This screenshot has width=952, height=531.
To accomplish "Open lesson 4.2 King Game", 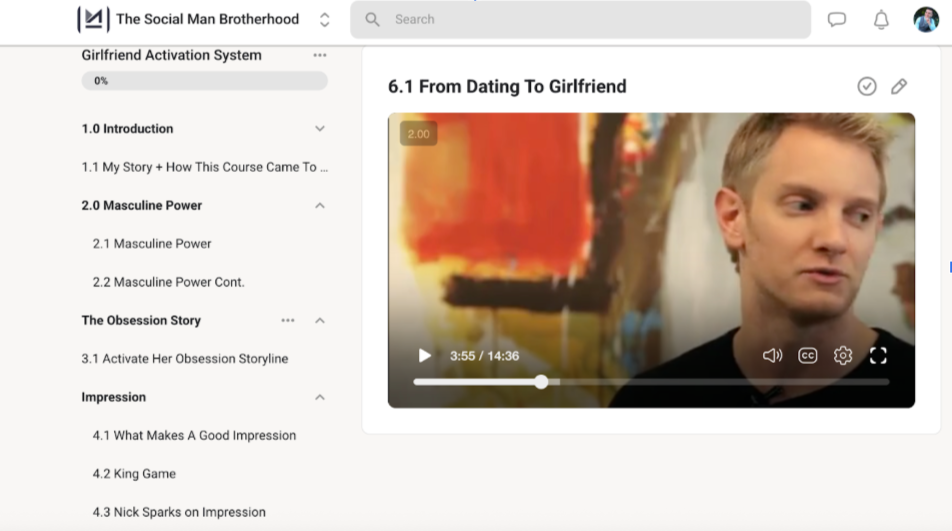I will tap(134, 474).
